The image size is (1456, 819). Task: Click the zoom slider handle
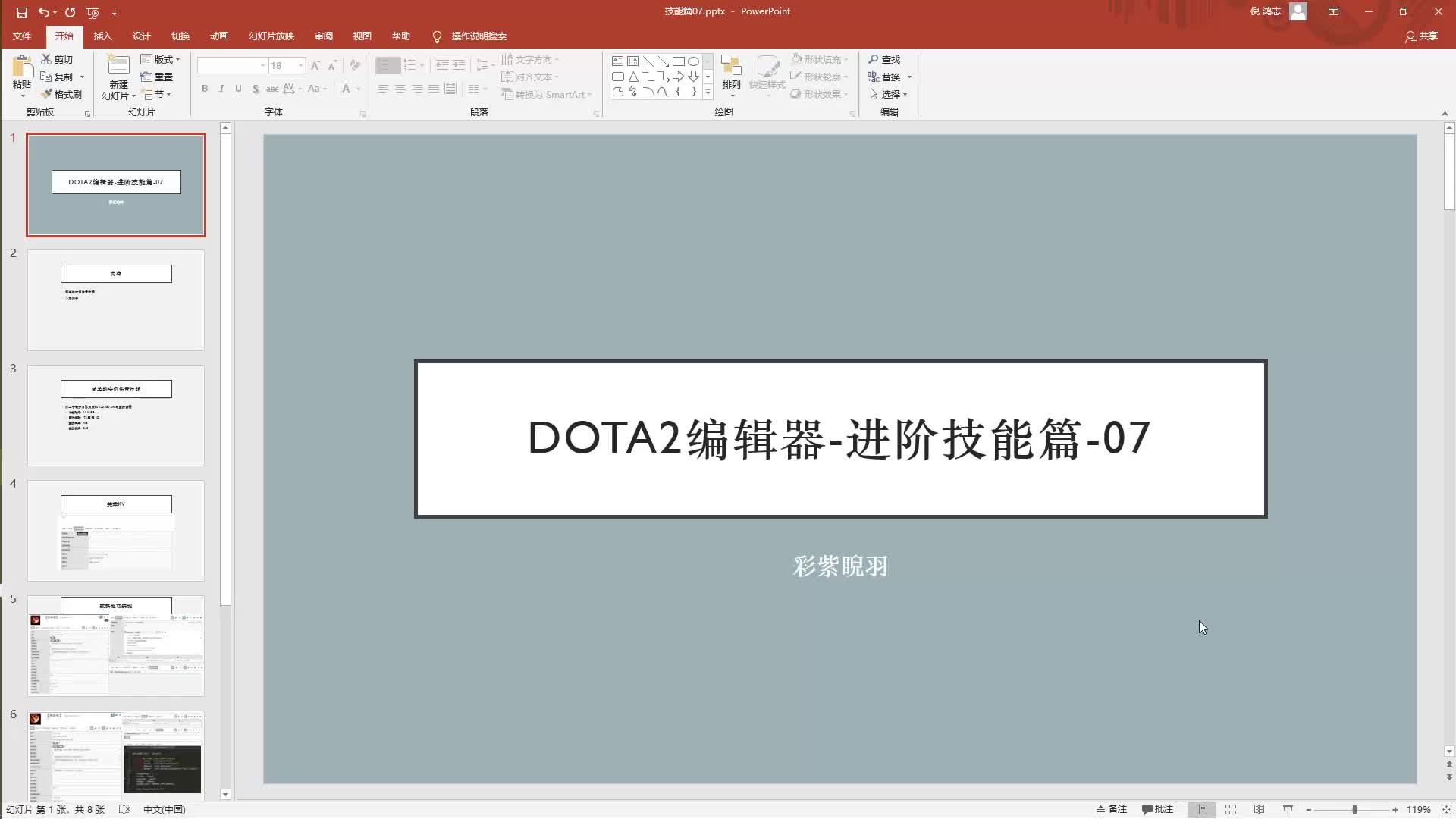coord(1354,809)
